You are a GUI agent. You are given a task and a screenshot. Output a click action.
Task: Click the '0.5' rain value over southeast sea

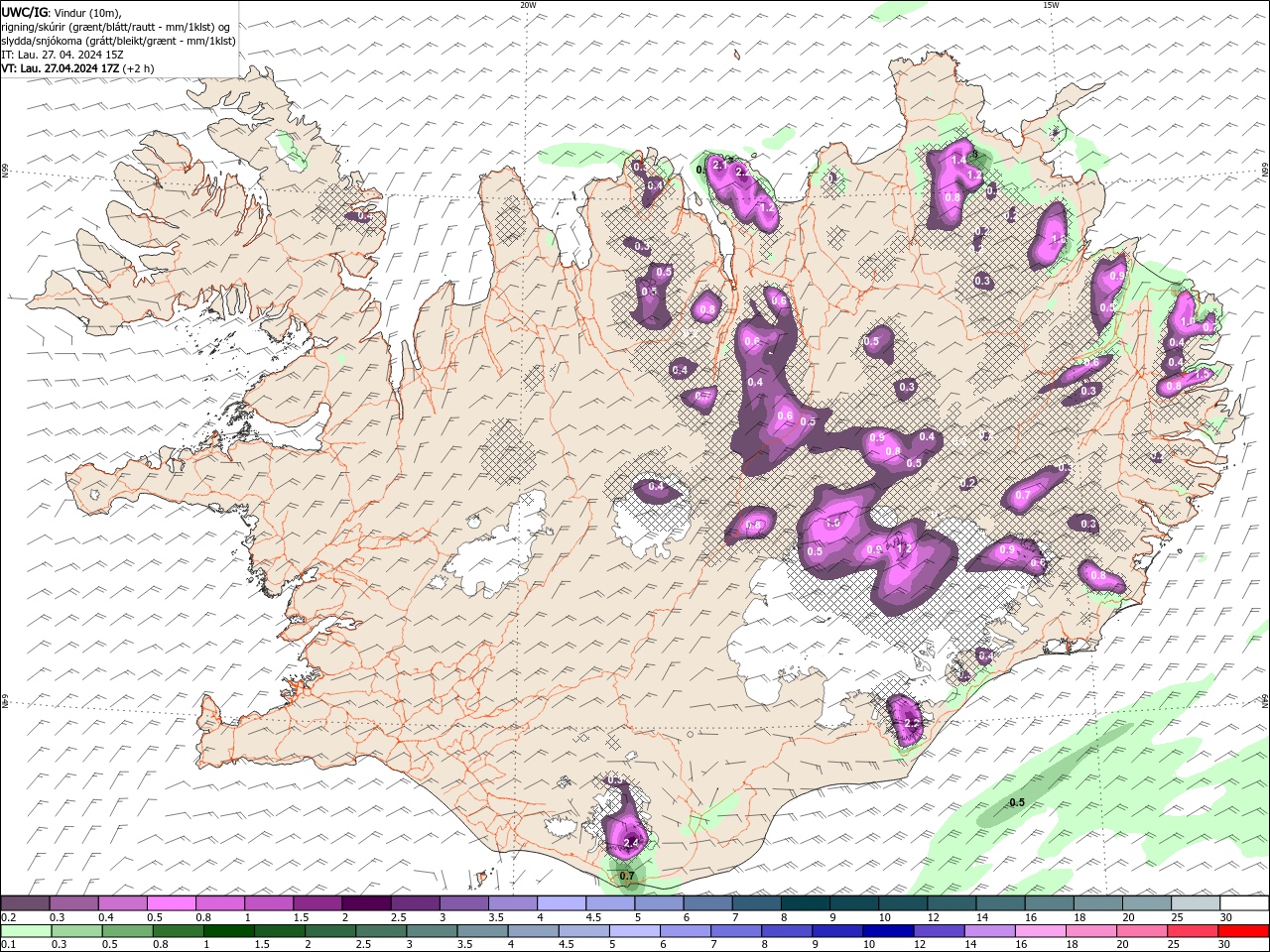point(1017,802)
